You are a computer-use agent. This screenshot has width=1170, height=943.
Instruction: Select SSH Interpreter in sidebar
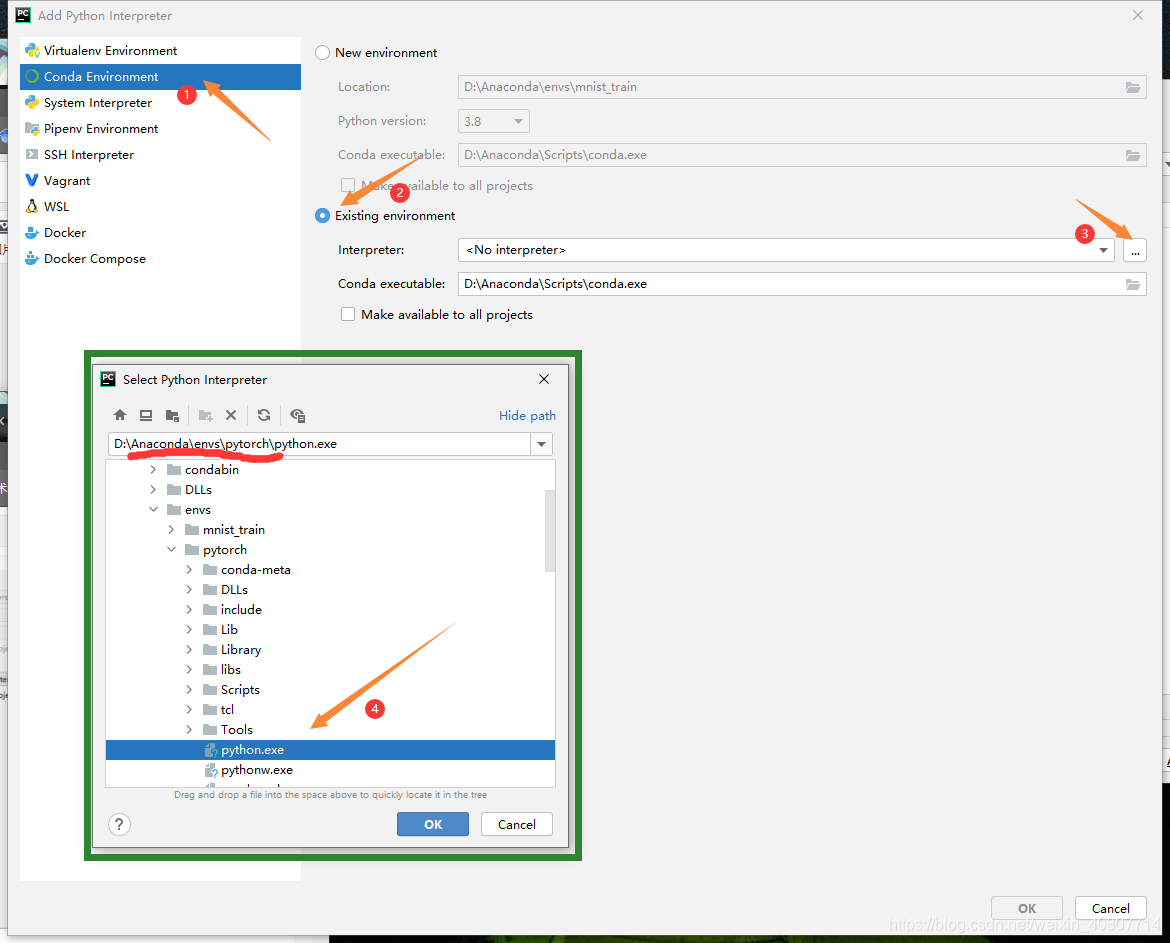click(160, 154)
